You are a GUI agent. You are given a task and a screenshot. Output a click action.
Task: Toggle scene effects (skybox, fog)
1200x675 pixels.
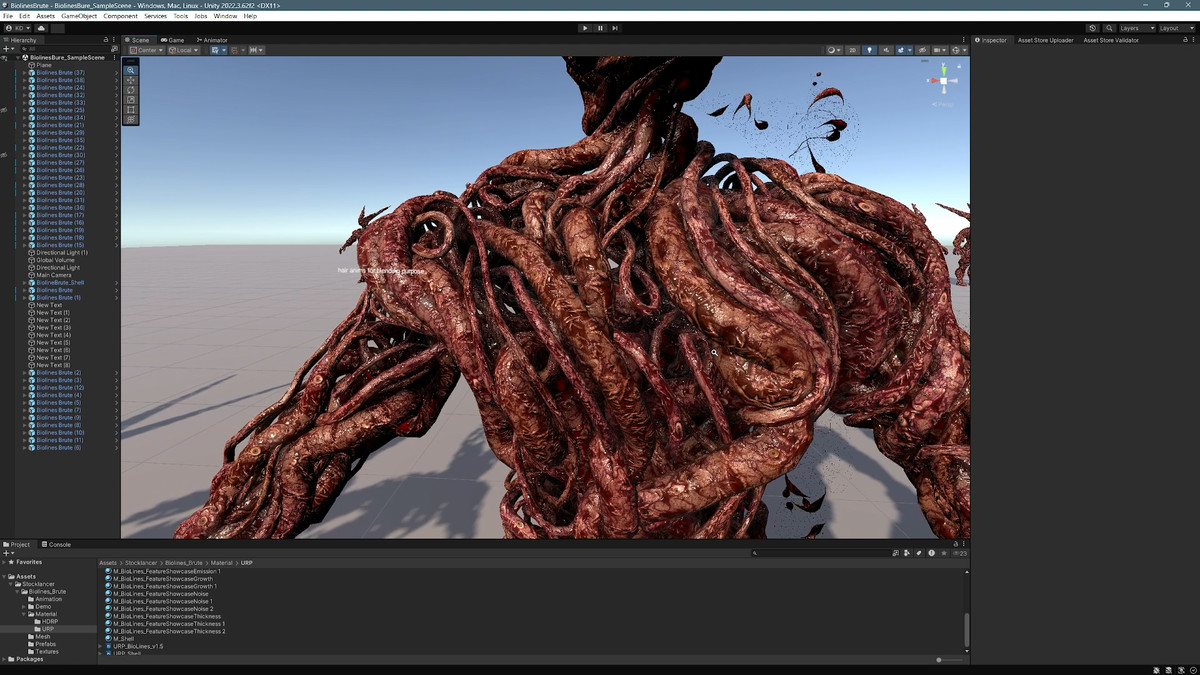[902, 50]
